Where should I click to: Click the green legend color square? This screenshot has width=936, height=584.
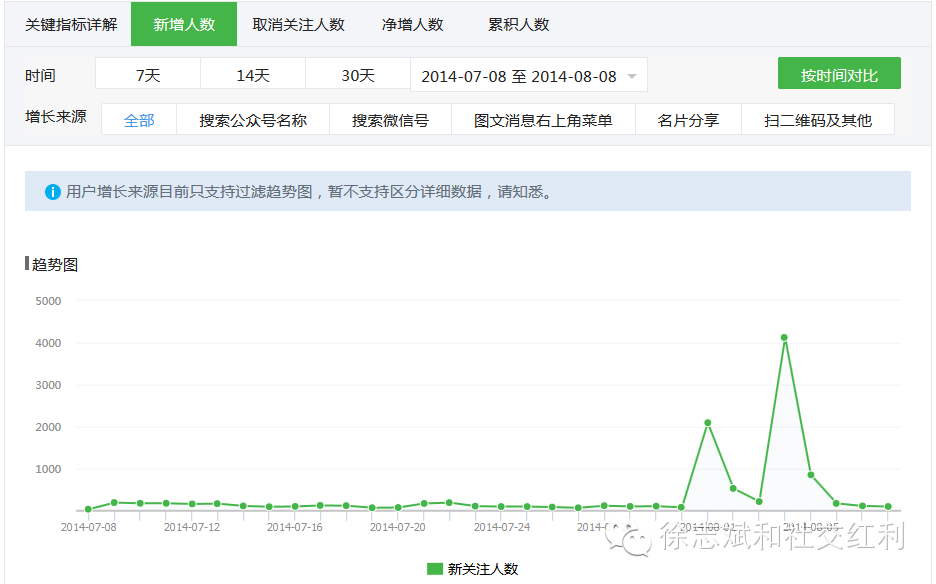pyautogui.click(x=435, y=569)
